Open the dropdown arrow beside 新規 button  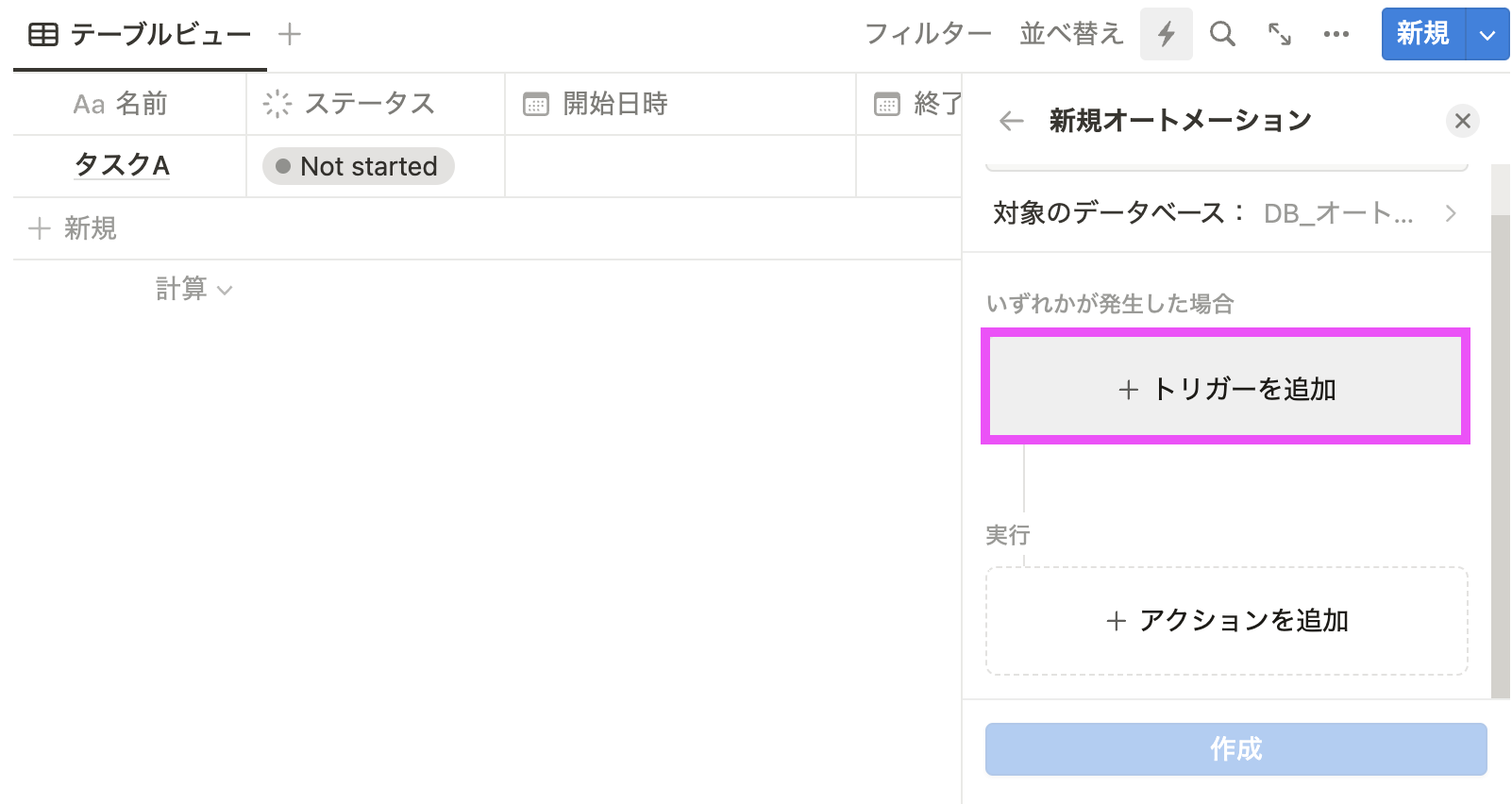1487,35
